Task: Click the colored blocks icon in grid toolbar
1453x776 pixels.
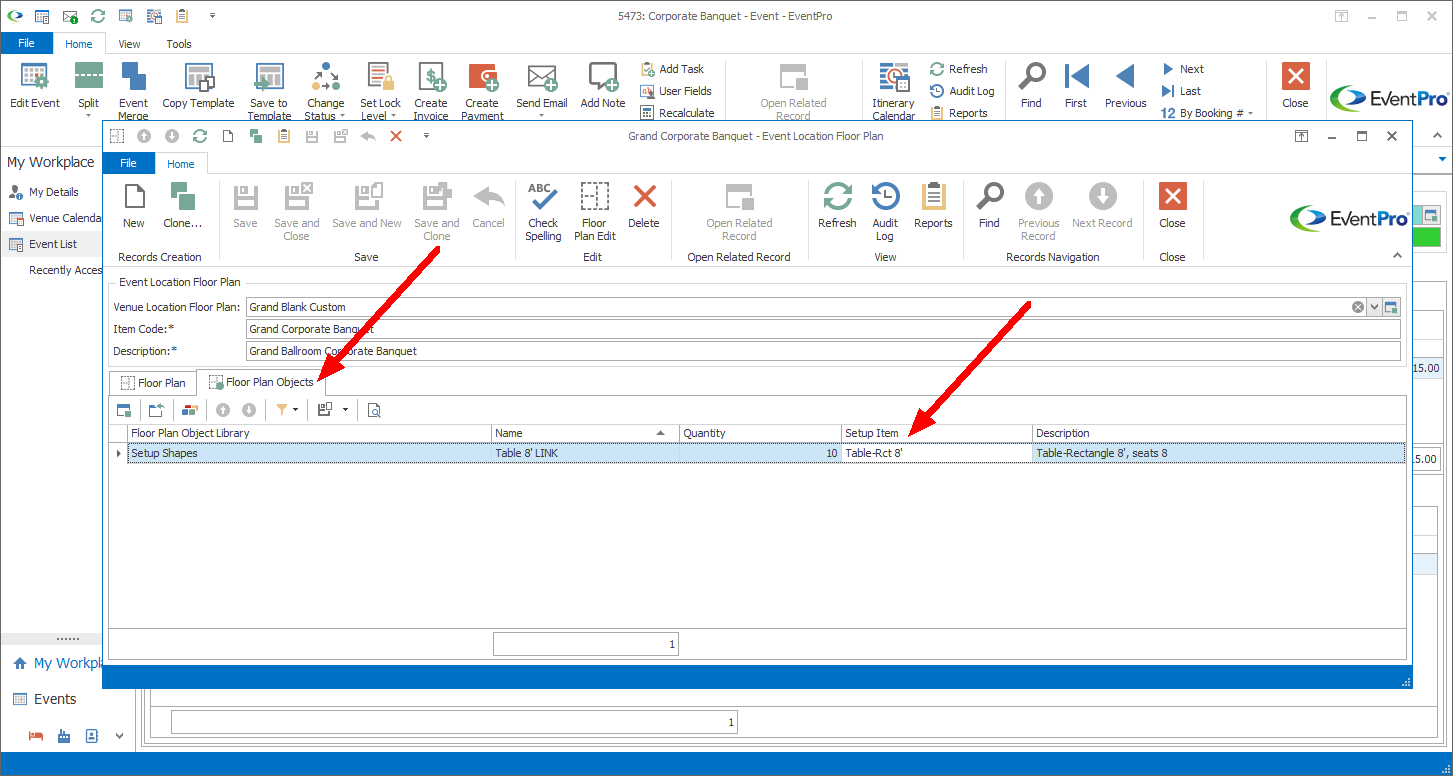Action: point(190,410)
